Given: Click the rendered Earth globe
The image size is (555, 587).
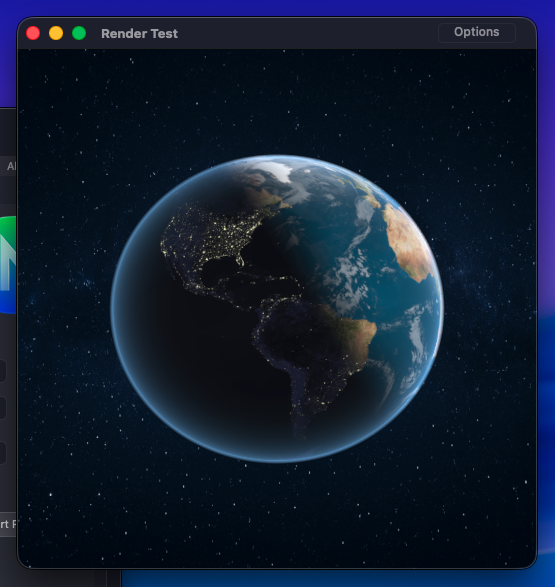Looking at the screenshot, I should click(277, 309).
